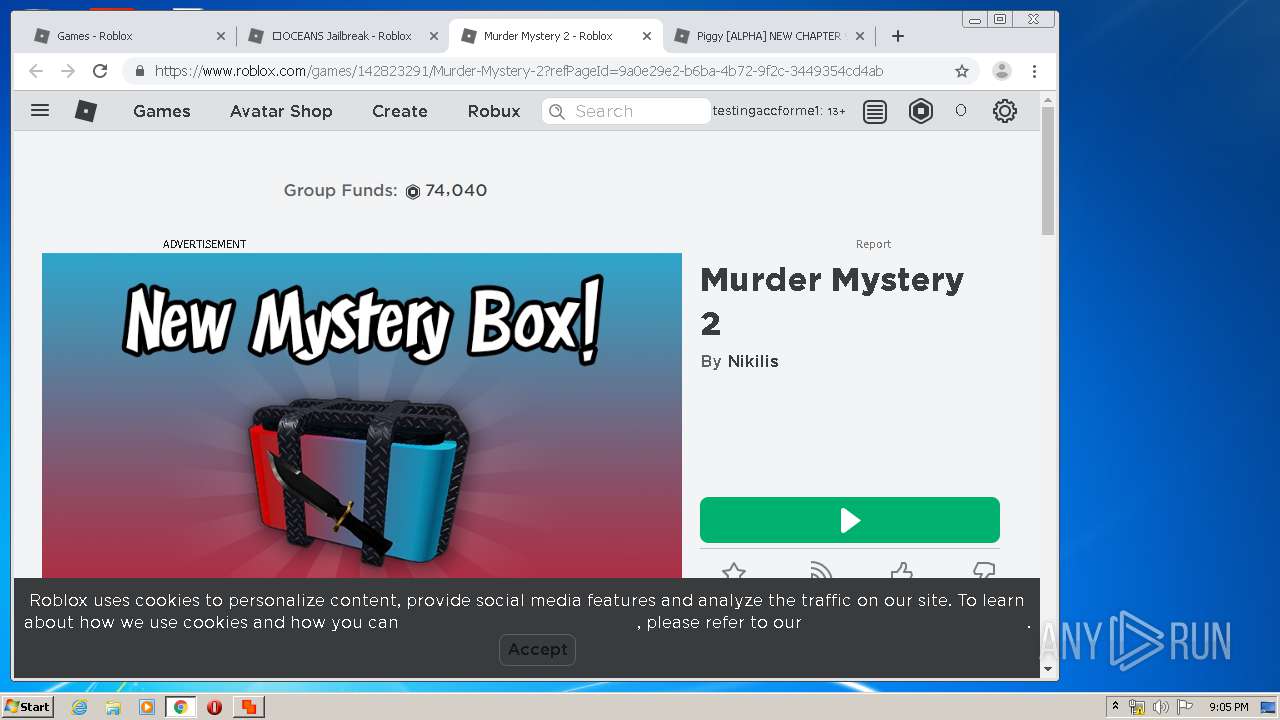Open the Chrome profile avatar

(x=1001, y=71)
